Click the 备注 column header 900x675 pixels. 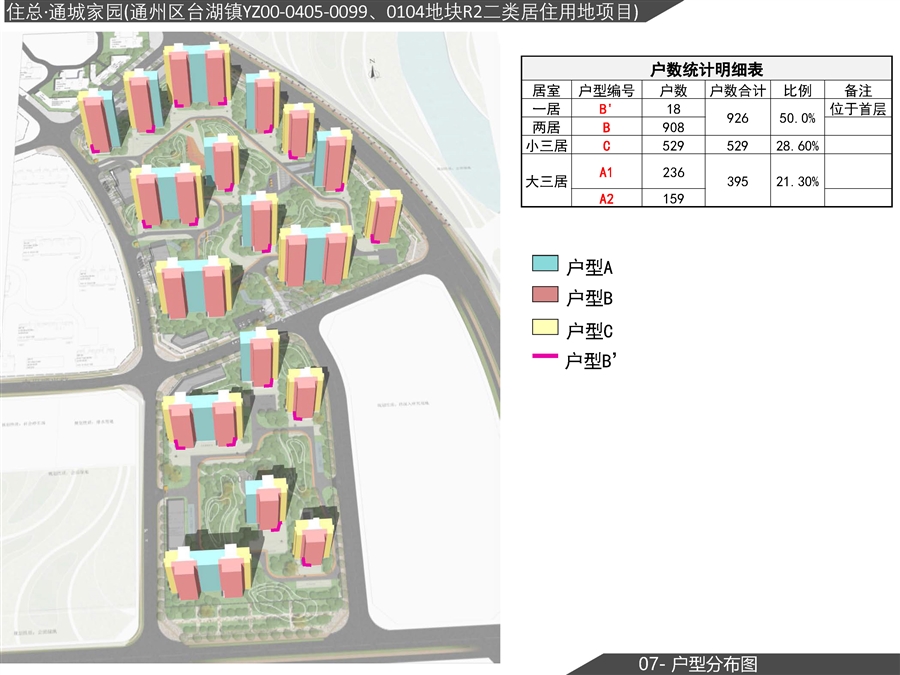(x=858, y=91)
